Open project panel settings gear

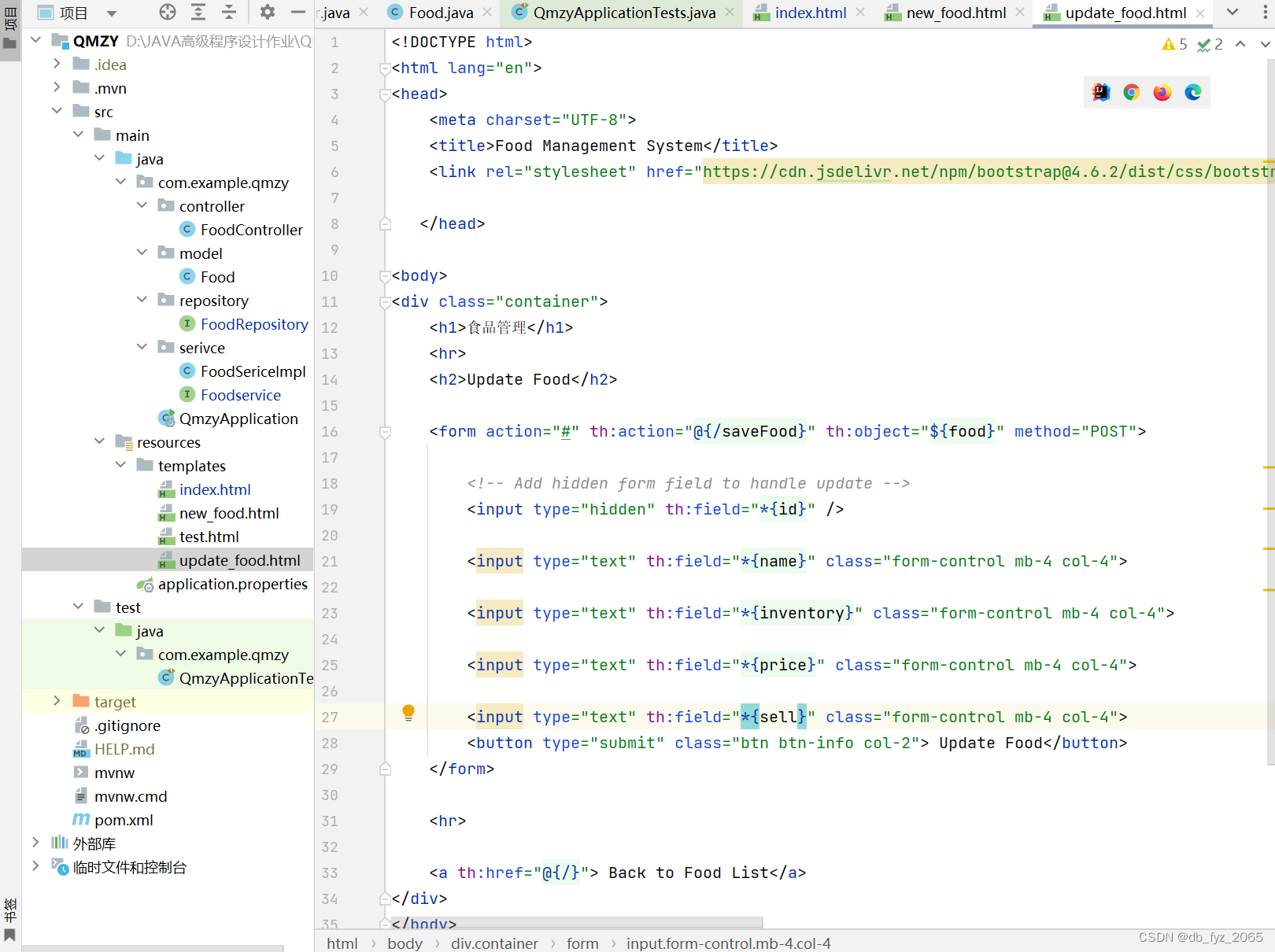(x=268, y=12)
